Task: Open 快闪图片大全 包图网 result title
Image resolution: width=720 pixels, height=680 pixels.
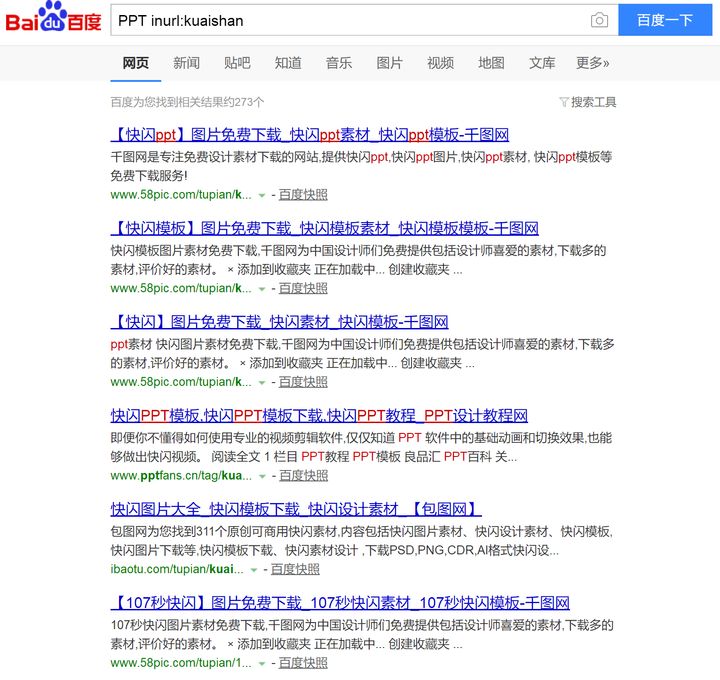Action: 296,509
